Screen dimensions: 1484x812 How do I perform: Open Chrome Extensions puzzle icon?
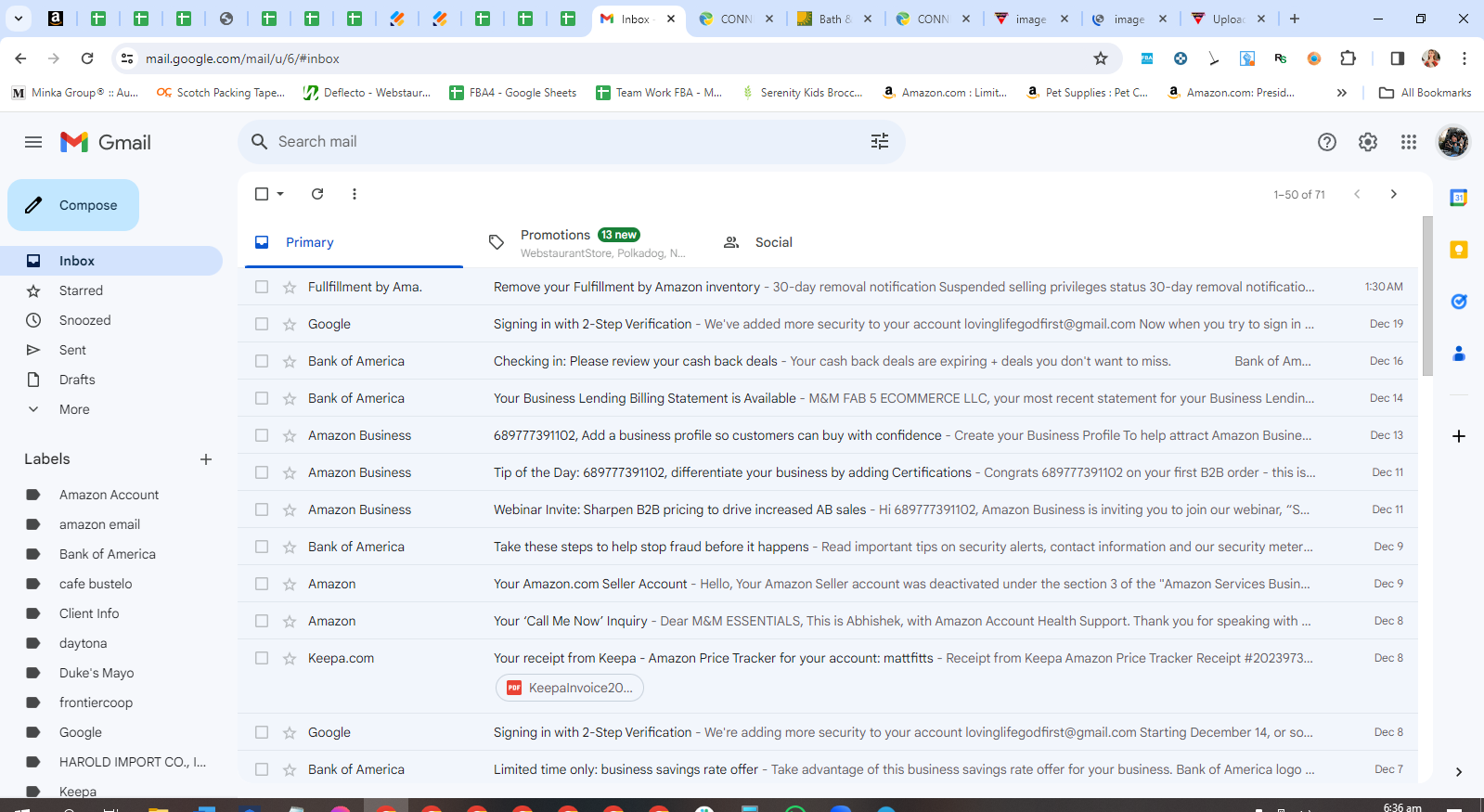1349,58
